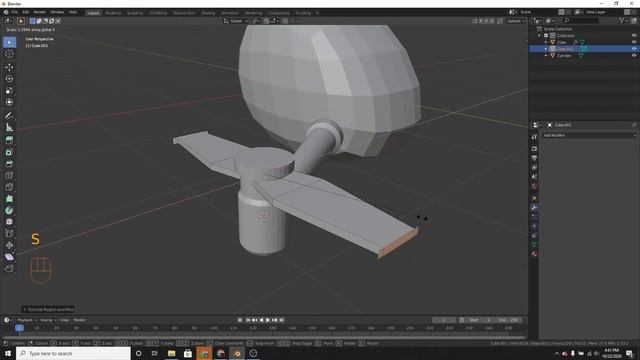Uncheck the Collection exclude checkbox

pyautogui.click(x=546, y=36)
